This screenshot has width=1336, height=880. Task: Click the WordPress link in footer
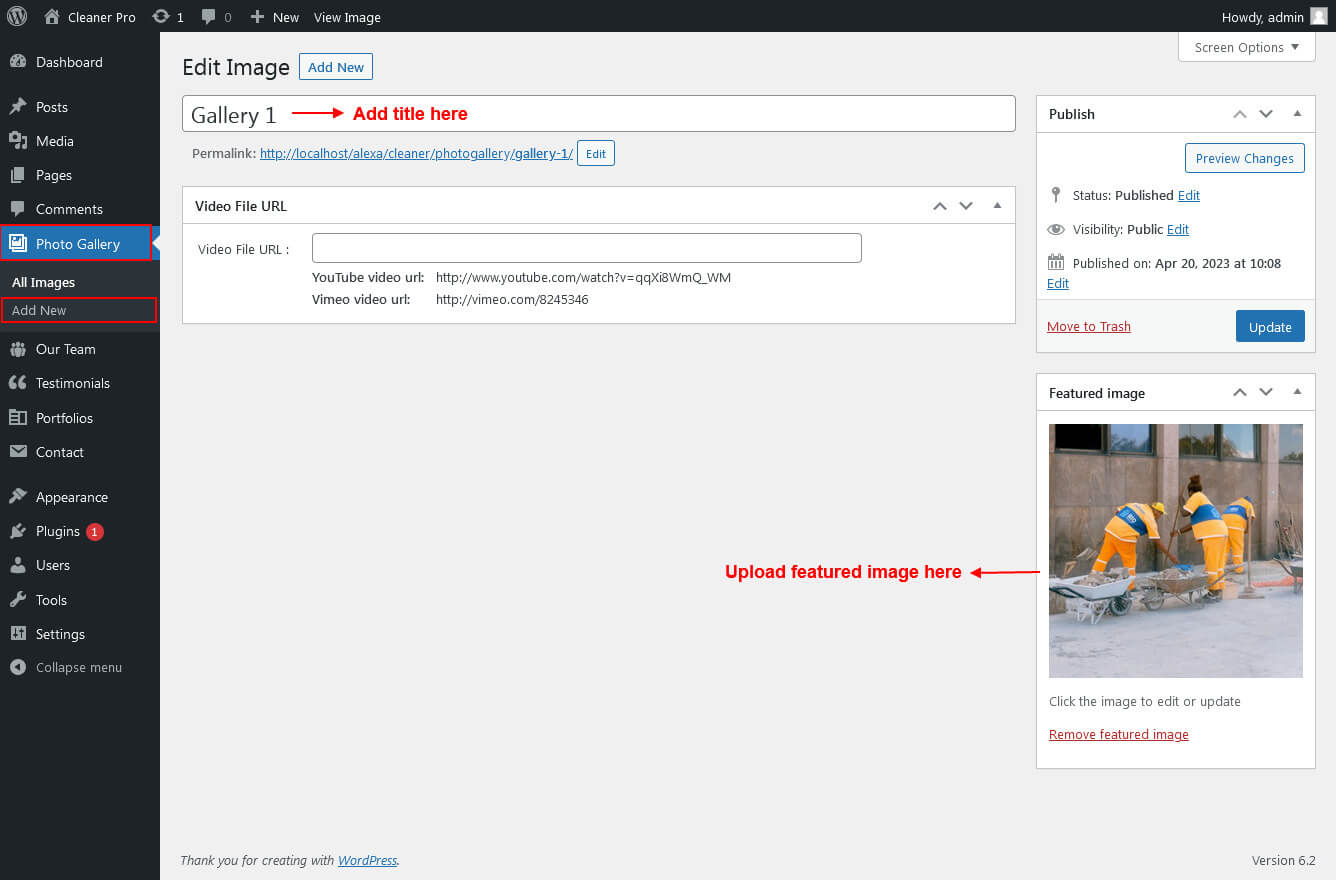(x=367, y=860)
